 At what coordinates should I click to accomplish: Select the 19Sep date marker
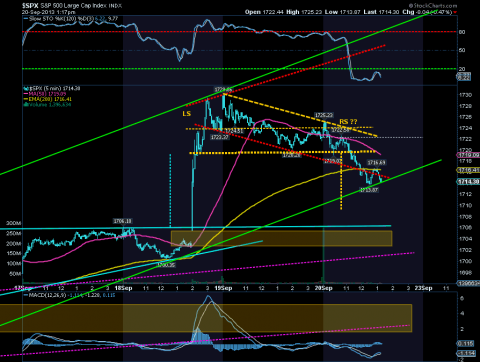[x=223, y=288]
